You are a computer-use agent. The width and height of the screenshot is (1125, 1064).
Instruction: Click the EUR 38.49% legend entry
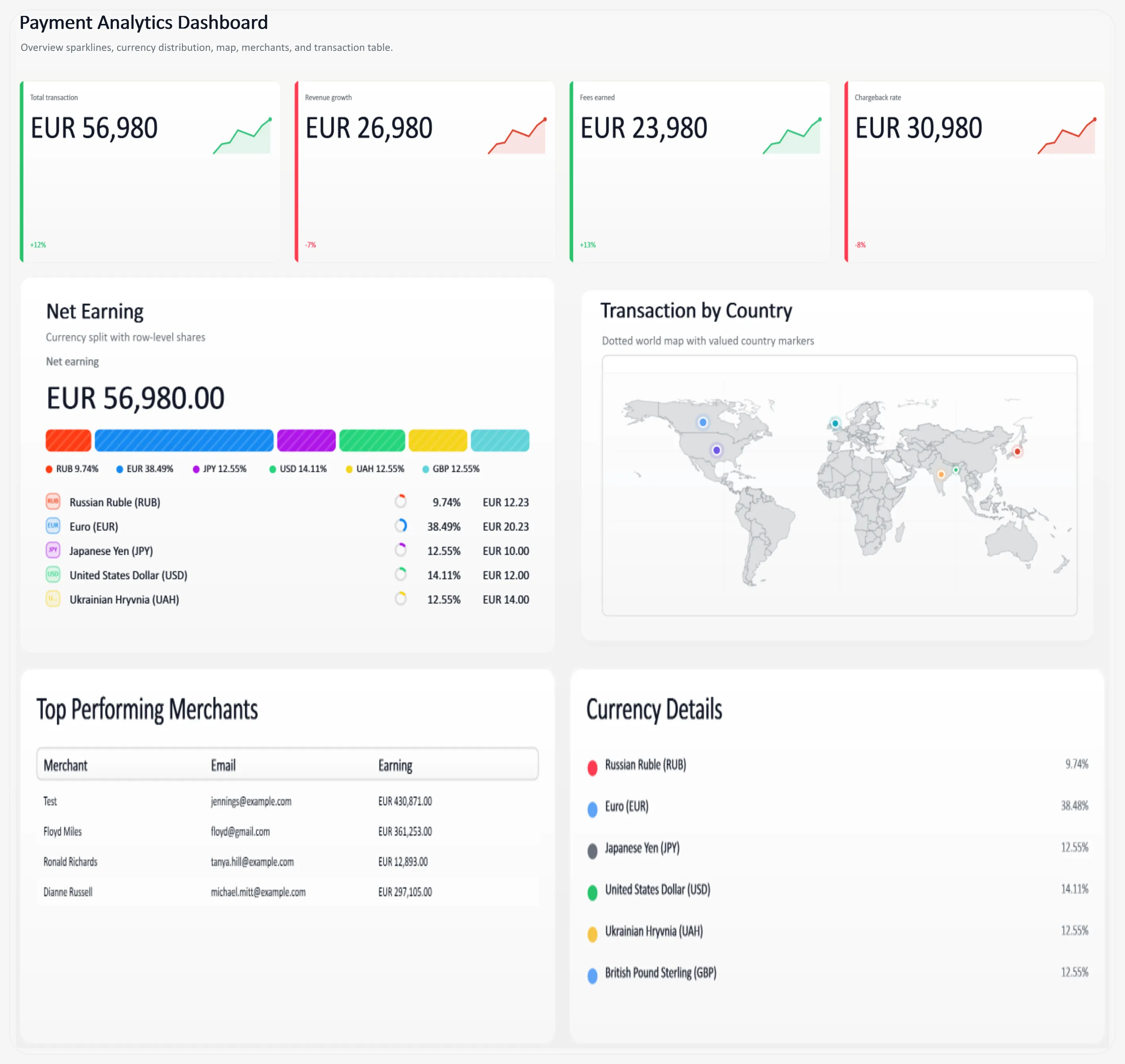145,469
